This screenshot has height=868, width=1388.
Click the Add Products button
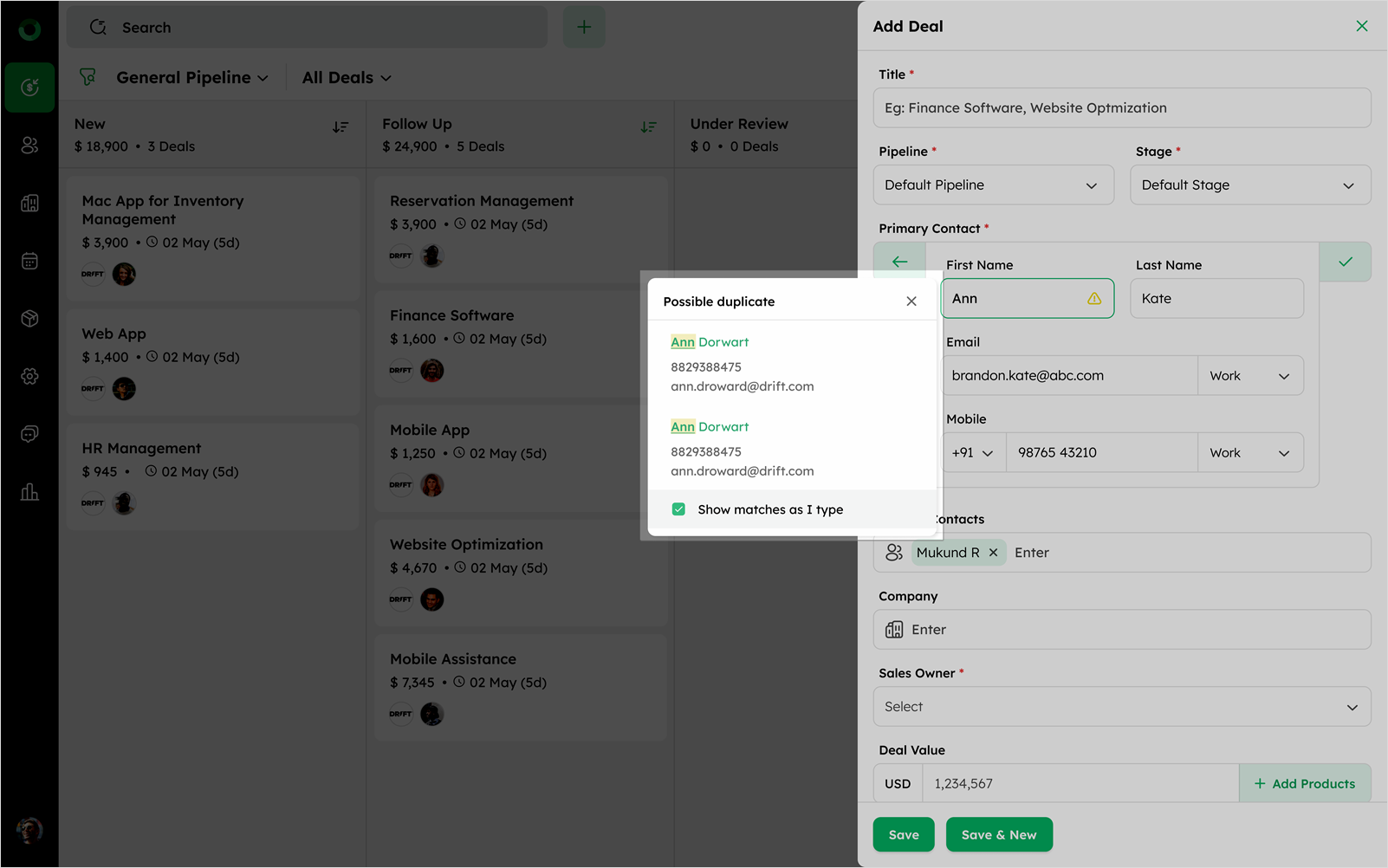point(1305,784)
